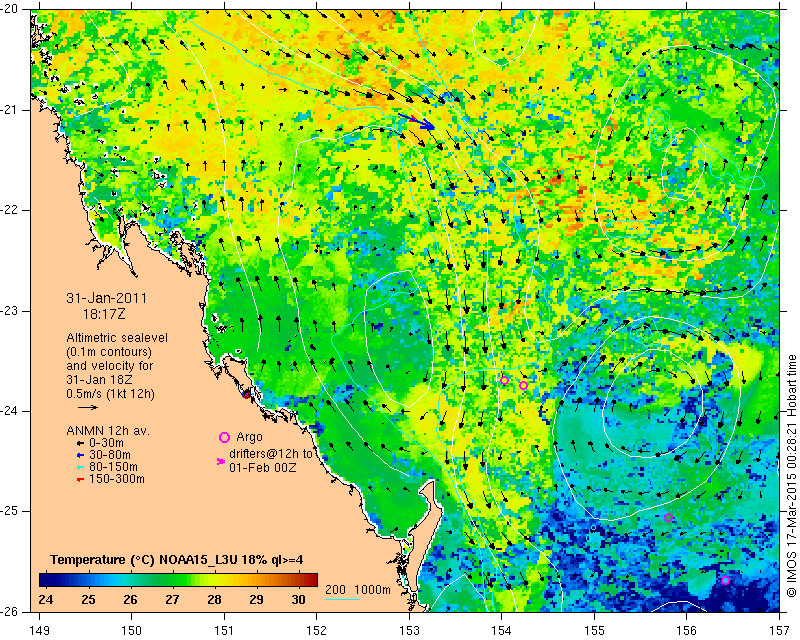The image size is (800, 640).
Task: Click the magenta Argo circle legend symbol
Action: (x=224, y=437)
